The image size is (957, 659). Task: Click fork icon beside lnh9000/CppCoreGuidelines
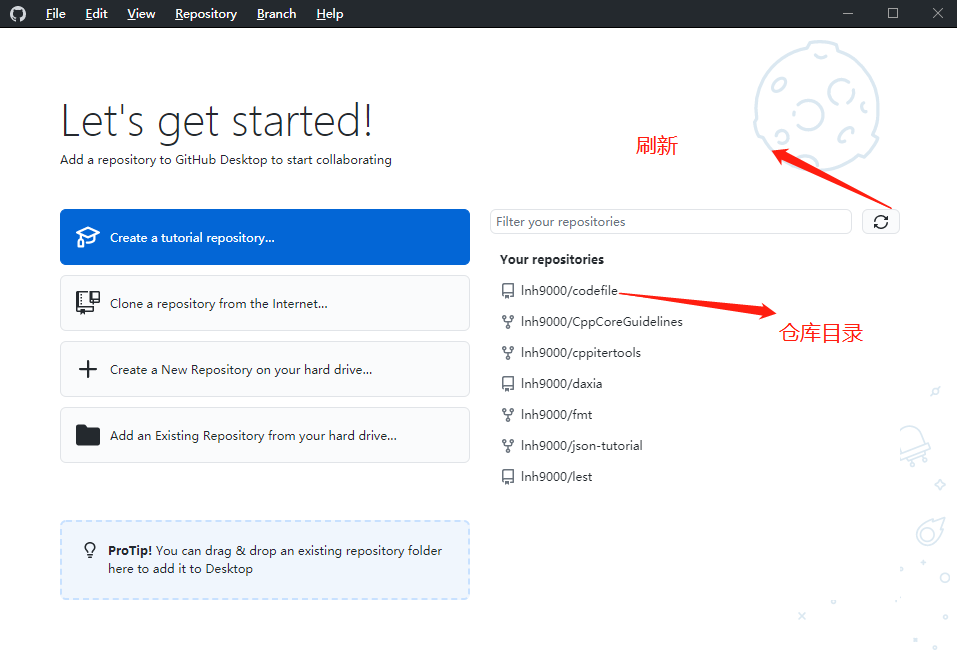[x=508, y=322]
